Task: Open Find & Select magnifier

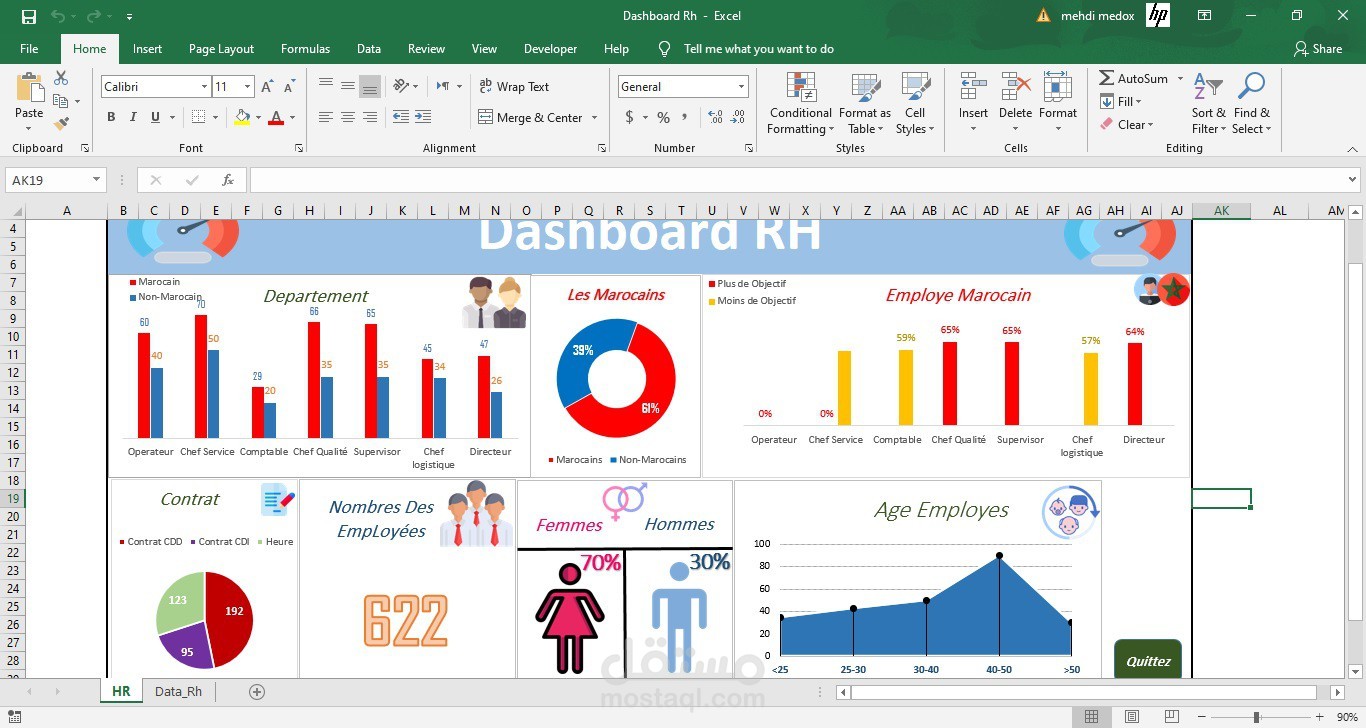Action: pyautogui.click(x=1251, y=104)
